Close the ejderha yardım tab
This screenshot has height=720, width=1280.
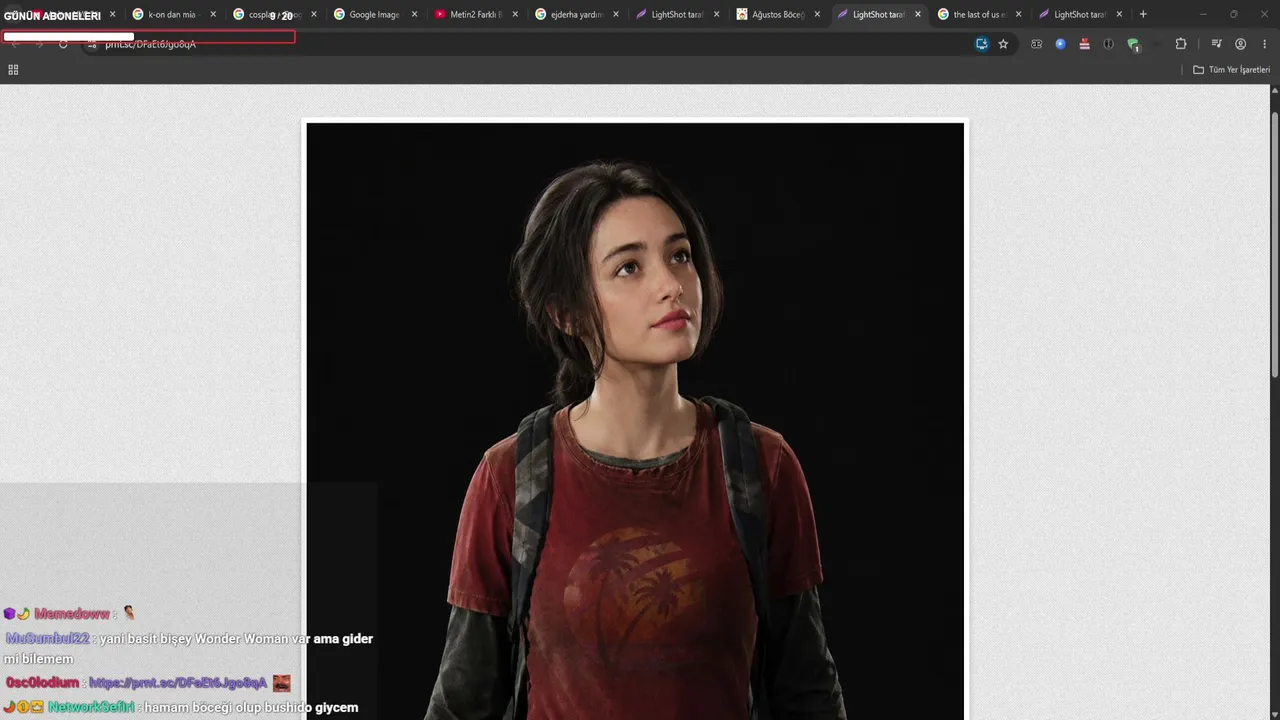click(x=616, y=15)
